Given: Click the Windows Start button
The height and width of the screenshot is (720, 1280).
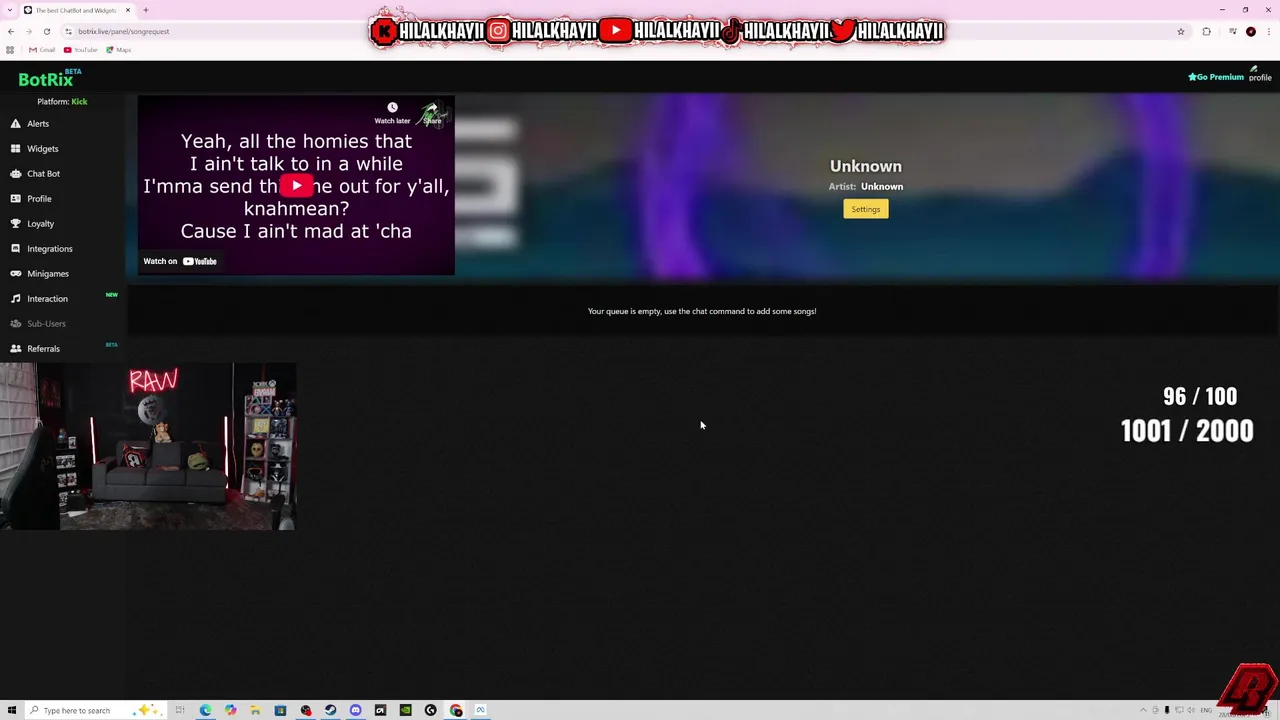Looking at the screenshot, I should point(12,710).
